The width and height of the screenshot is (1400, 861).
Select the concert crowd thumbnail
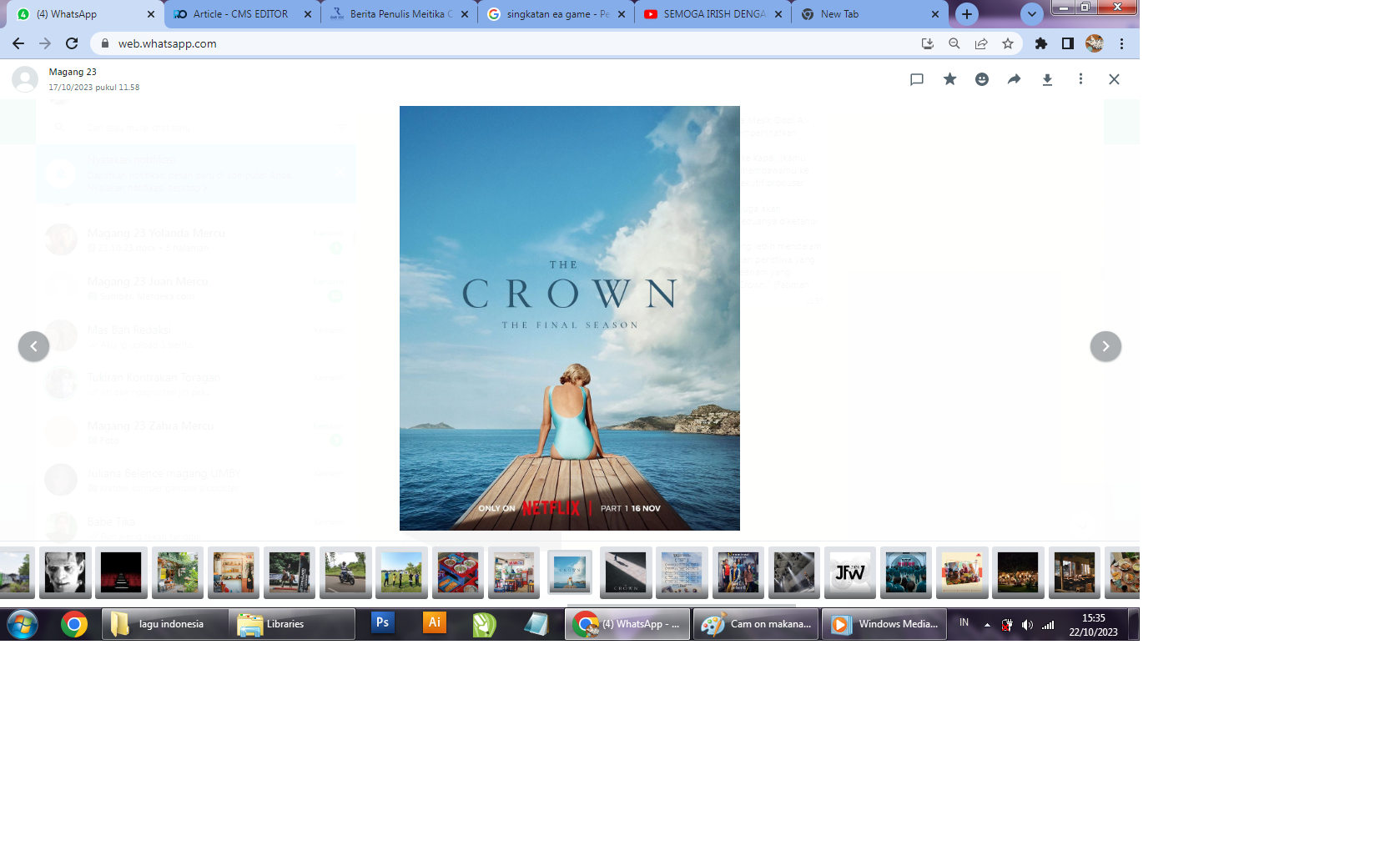pyautogui.click(x=906, y=572)
